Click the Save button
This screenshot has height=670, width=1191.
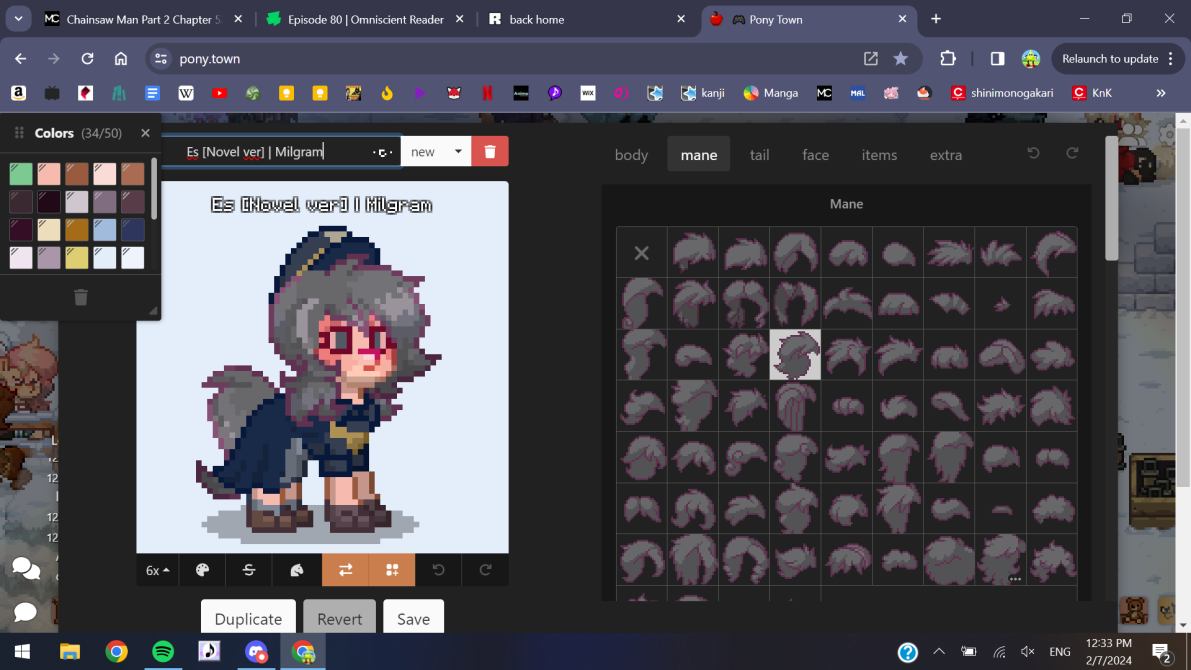tap(413, 619)
